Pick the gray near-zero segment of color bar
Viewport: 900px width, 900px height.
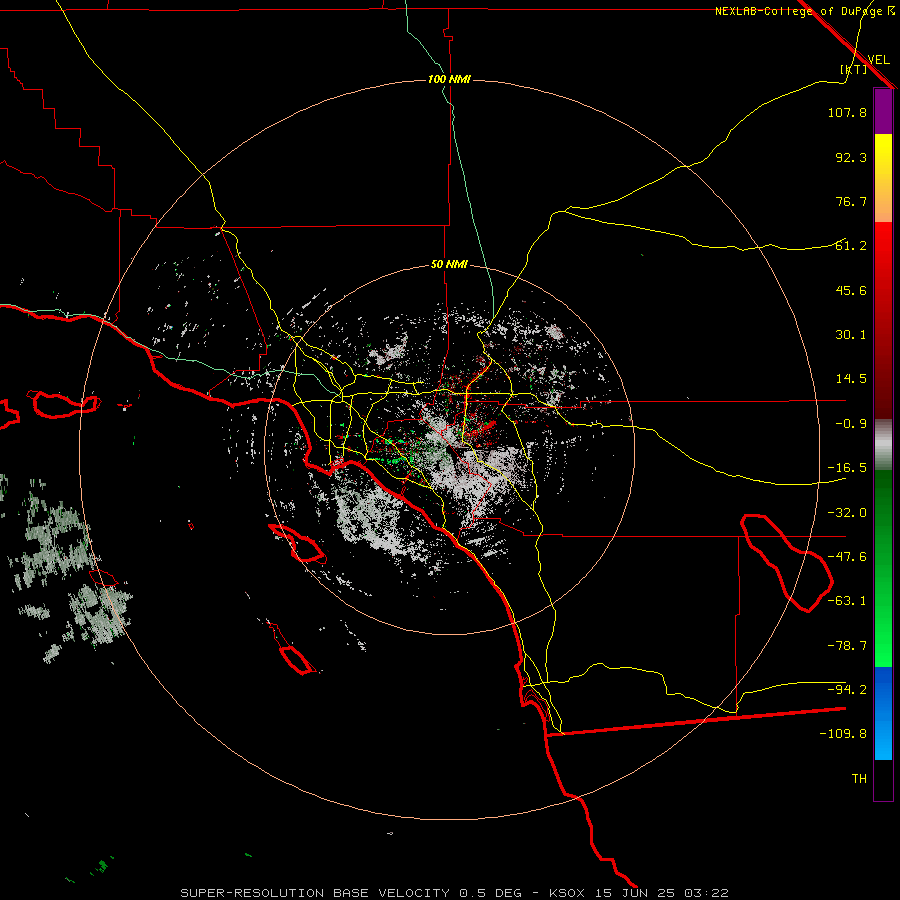883,445
